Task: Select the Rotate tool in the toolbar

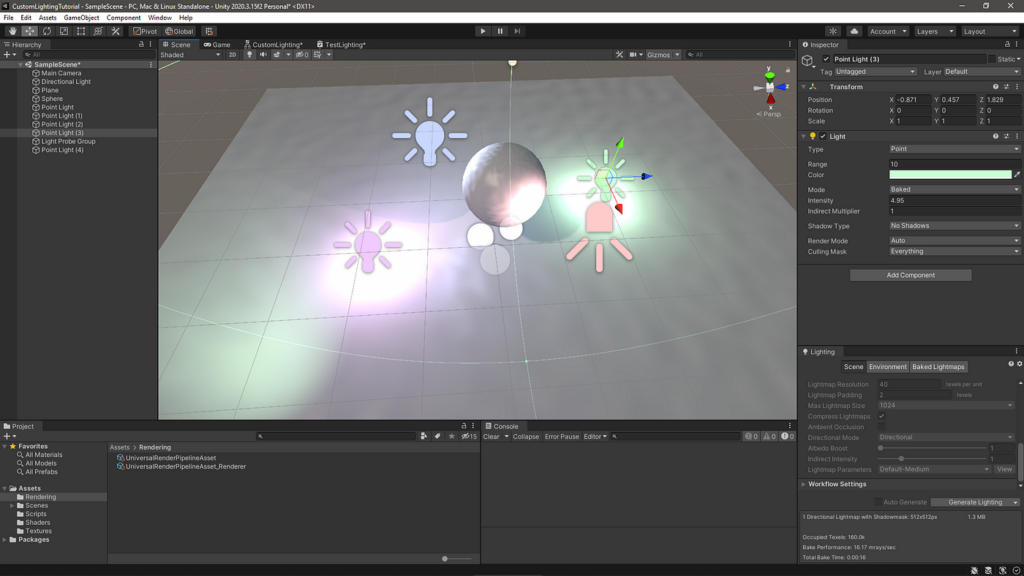Action: (46, 31)
